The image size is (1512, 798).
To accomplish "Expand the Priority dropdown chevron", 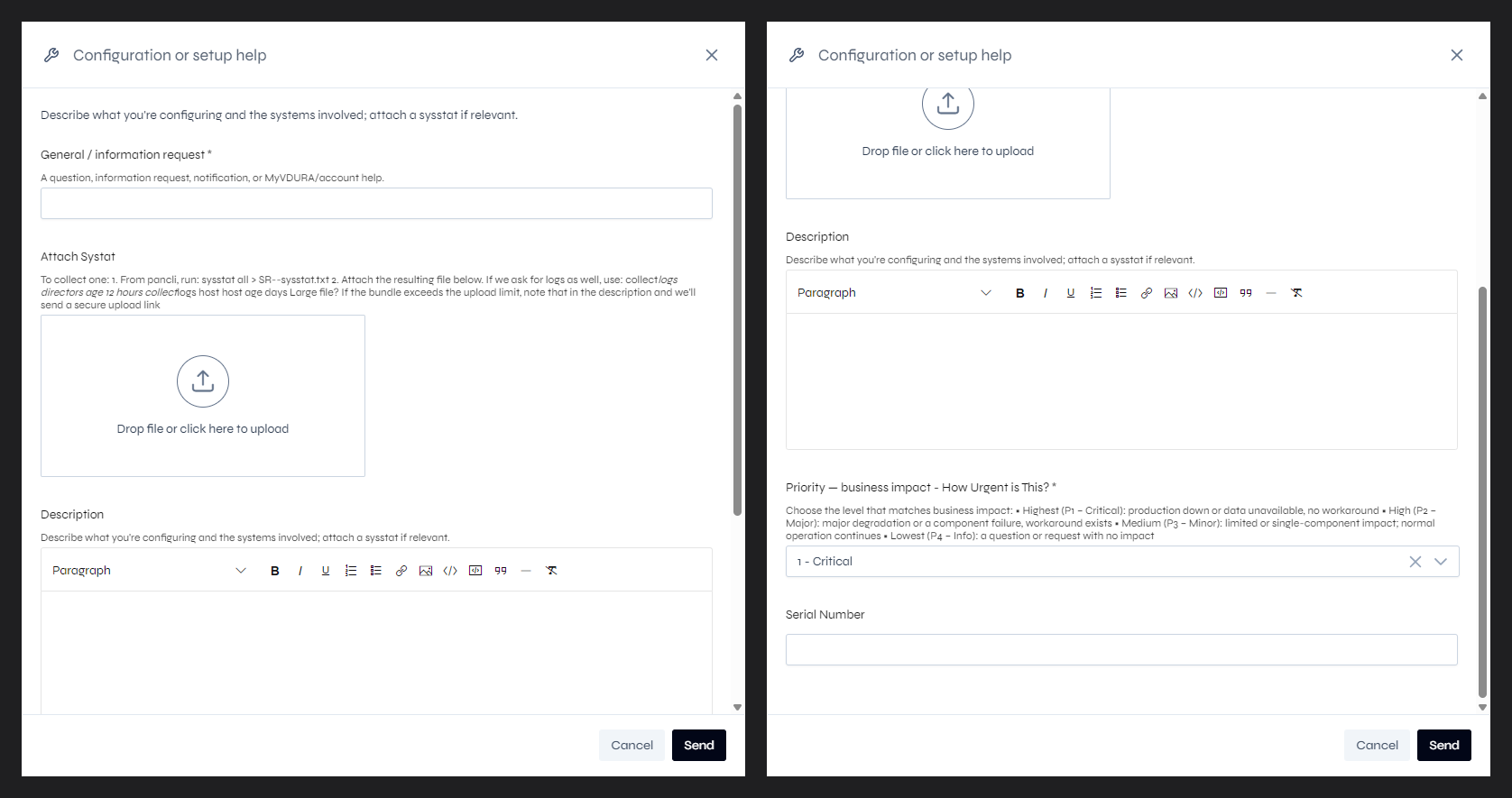I will coord(1441,562).
